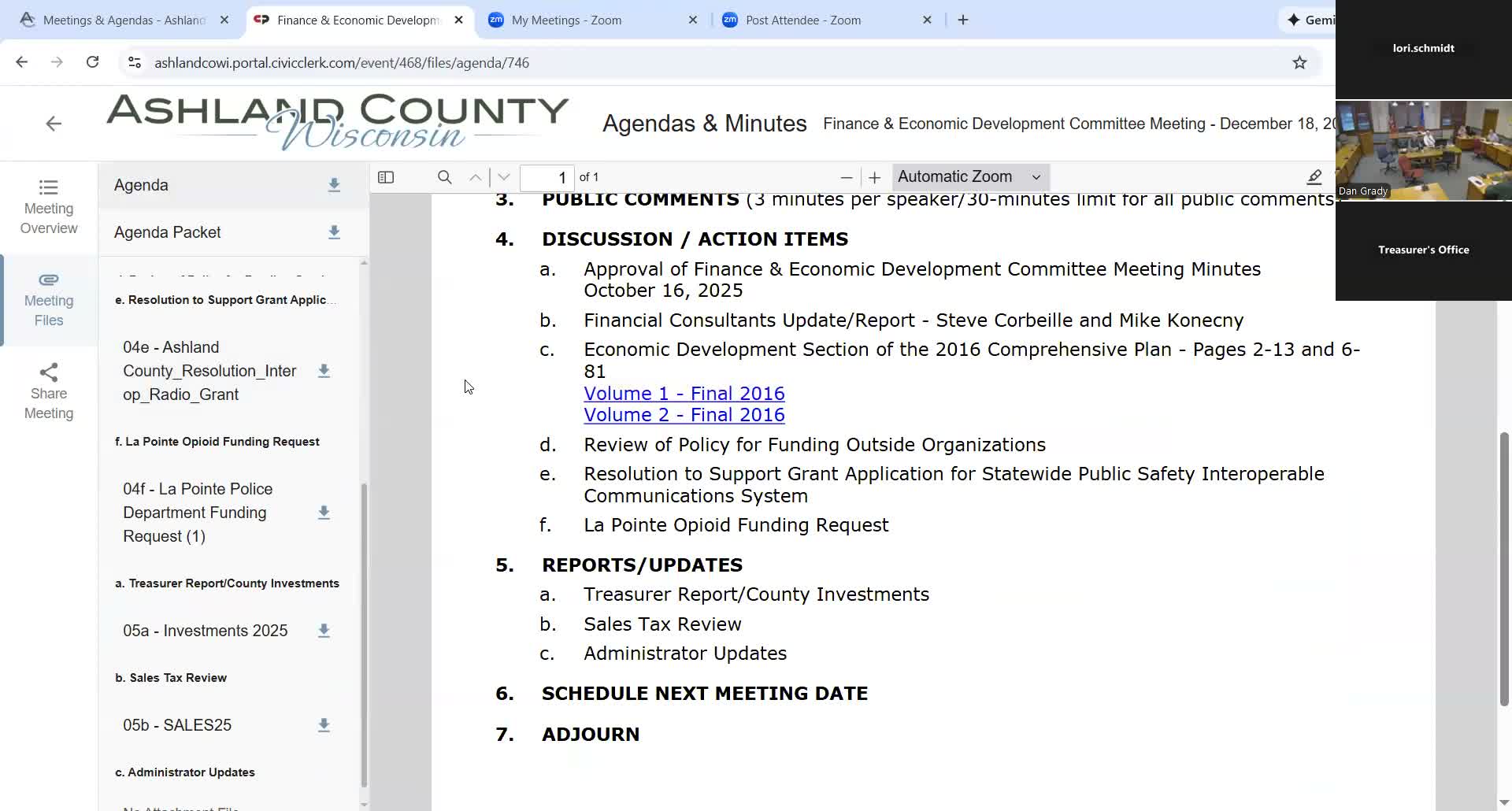Viewport: 1512px width, 811px height.
Task: Toggle the PDF sidebar panel
Action: (x=386, y=177)
